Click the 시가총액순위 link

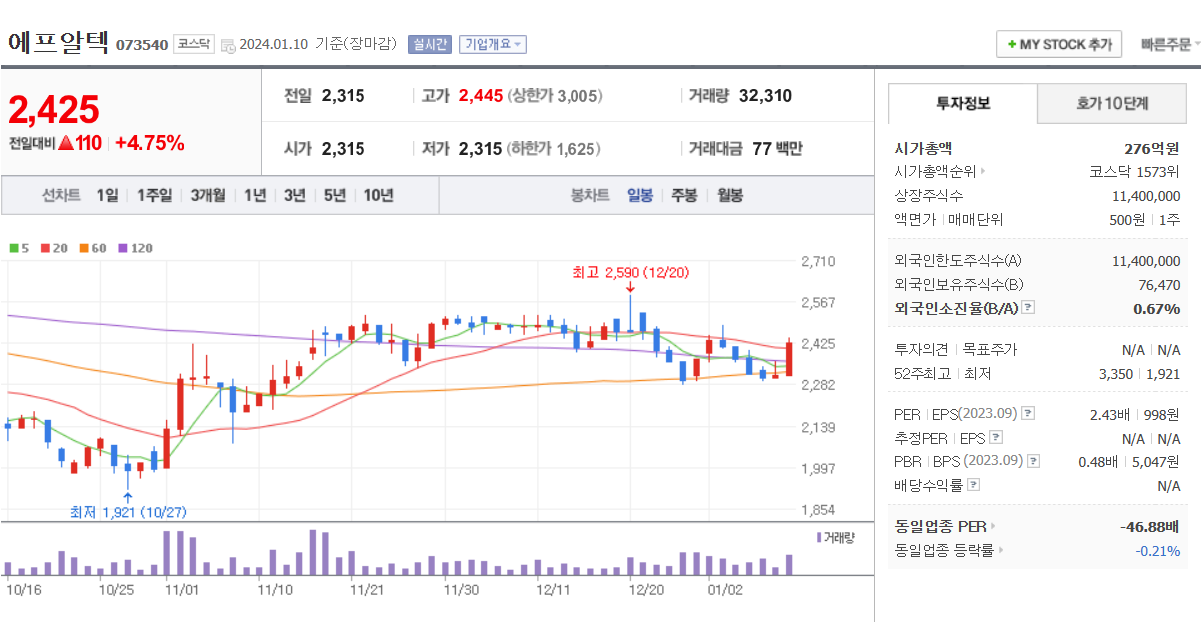point(935,172)
